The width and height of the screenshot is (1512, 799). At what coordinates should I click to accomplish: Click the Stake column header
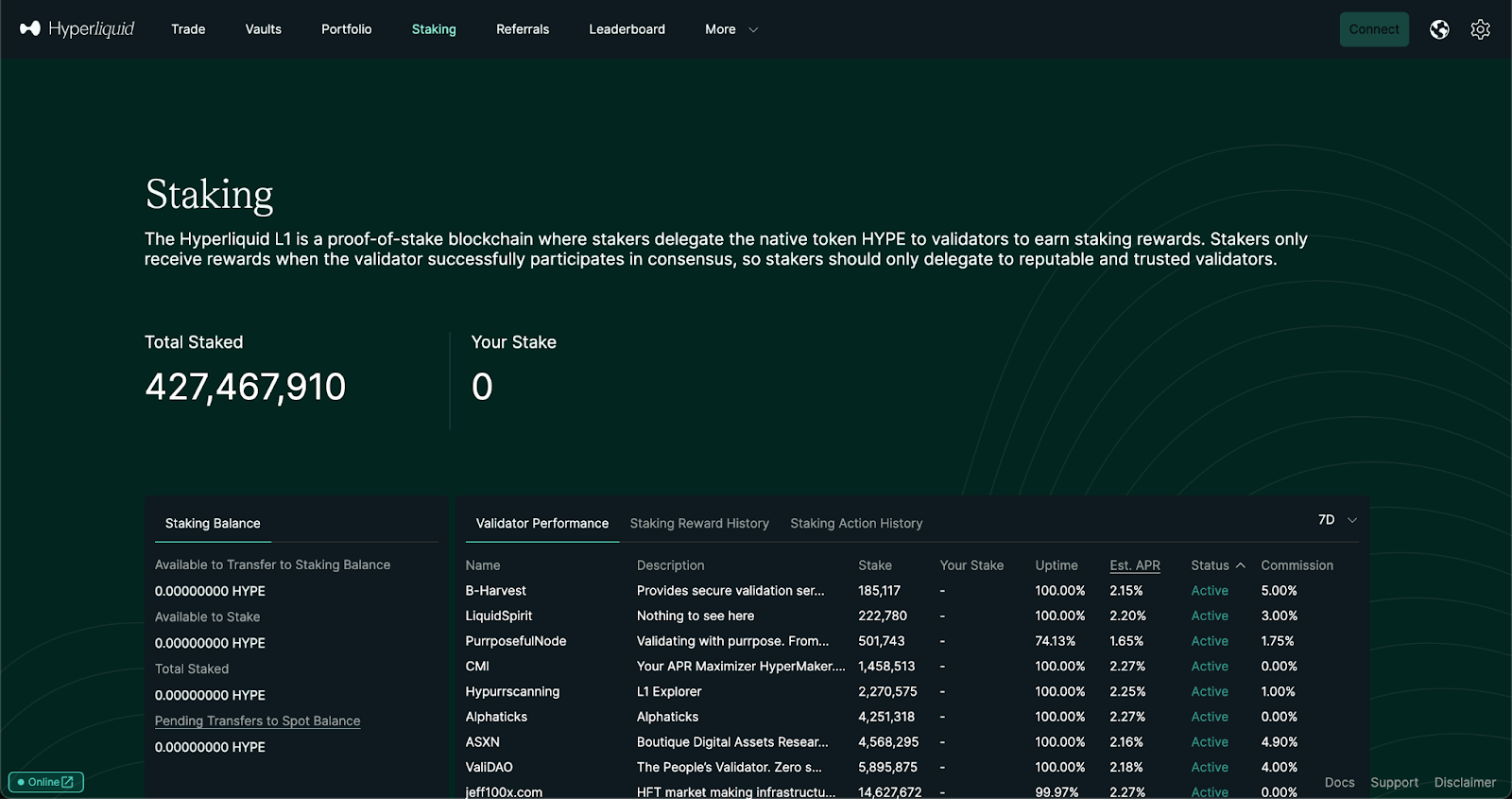875,565
